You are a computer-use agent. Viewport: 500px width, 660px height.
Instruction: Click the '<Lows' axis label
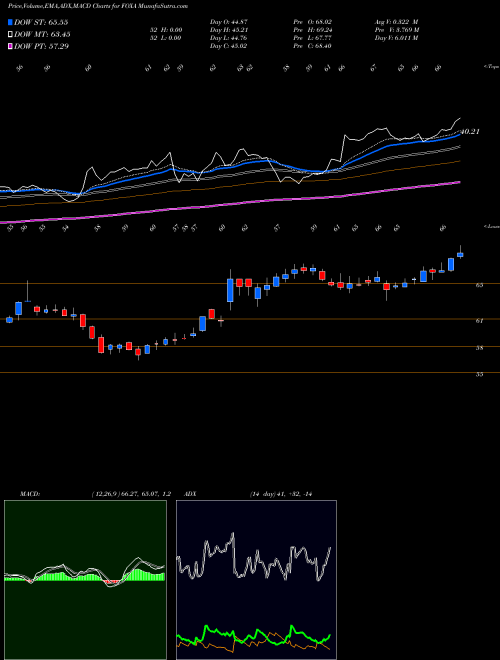tap(491, 226)
